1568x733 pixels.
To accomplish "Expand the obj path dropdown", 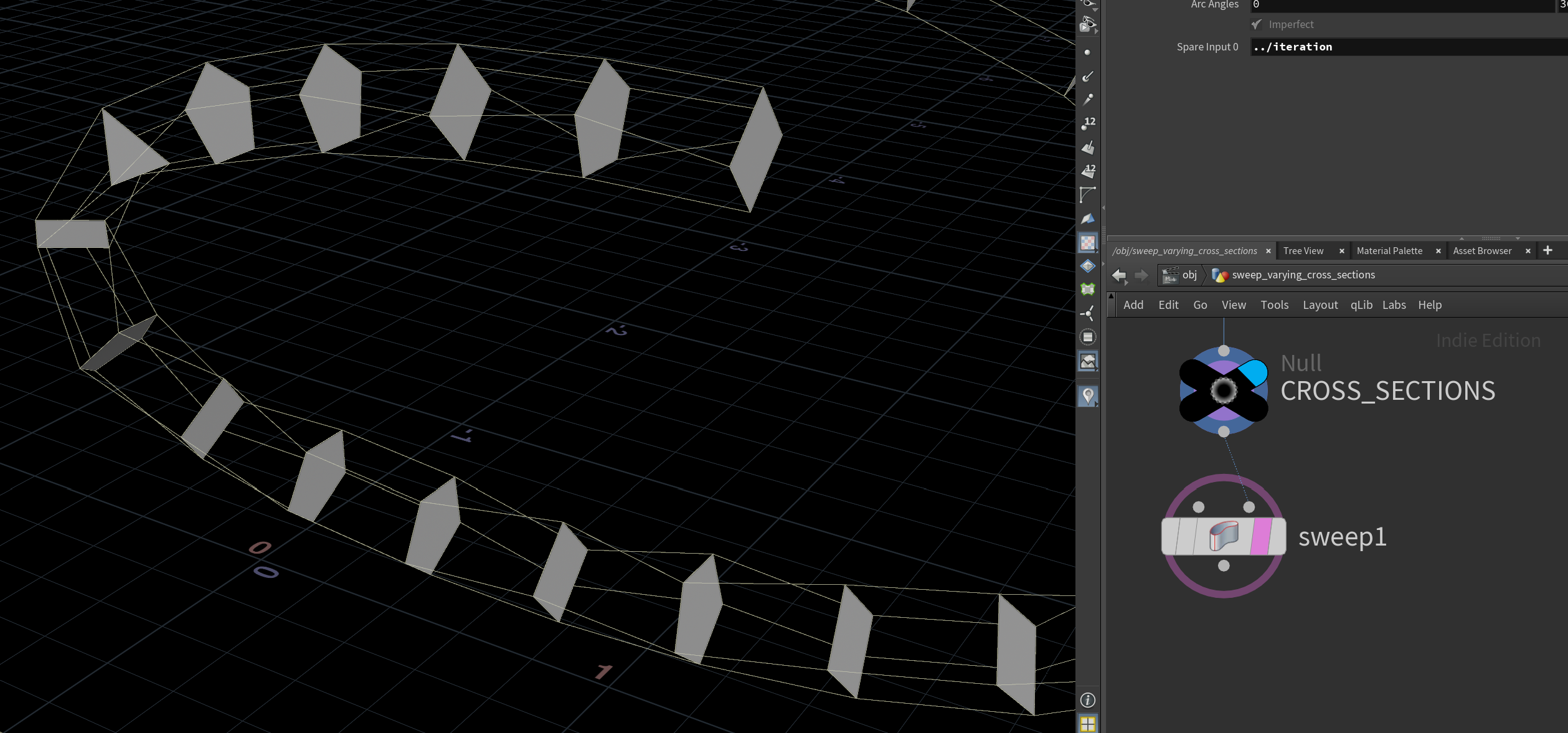I will [1189, 275].
